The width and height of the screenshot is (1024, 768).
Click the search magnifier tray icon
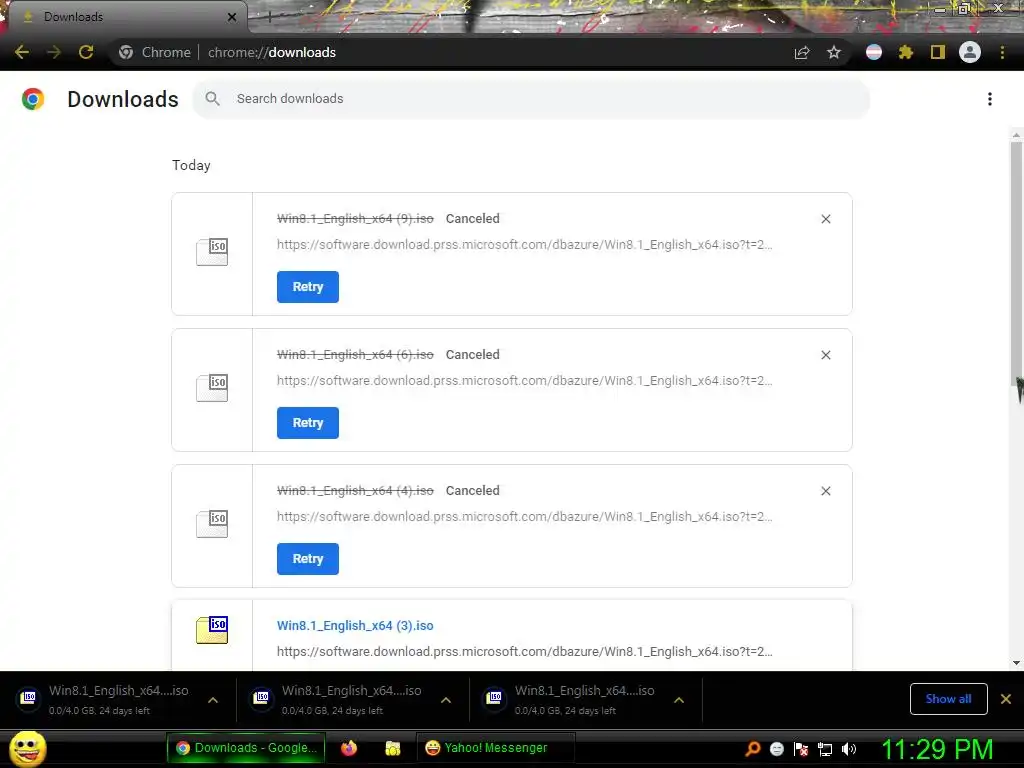tap(752, 749)
